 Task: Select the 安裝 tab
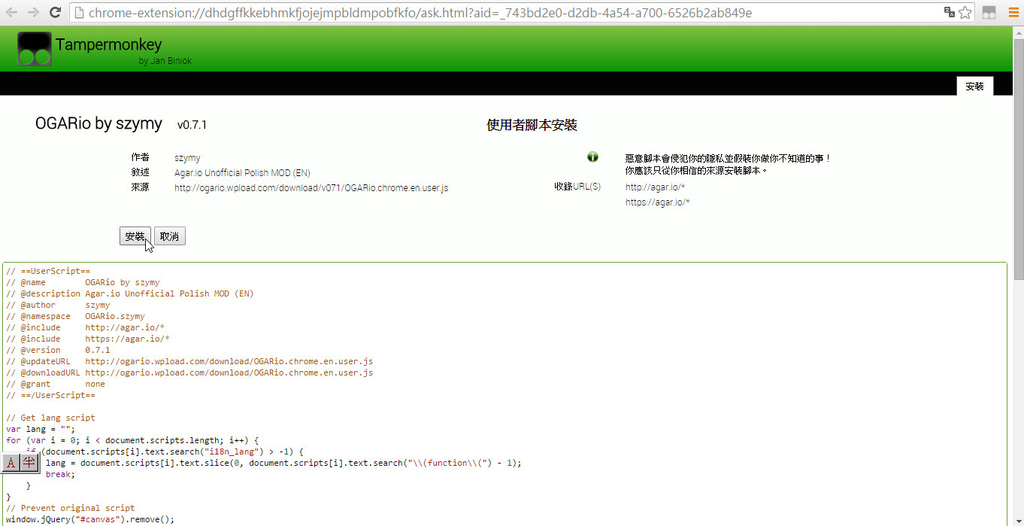[974, 86]
